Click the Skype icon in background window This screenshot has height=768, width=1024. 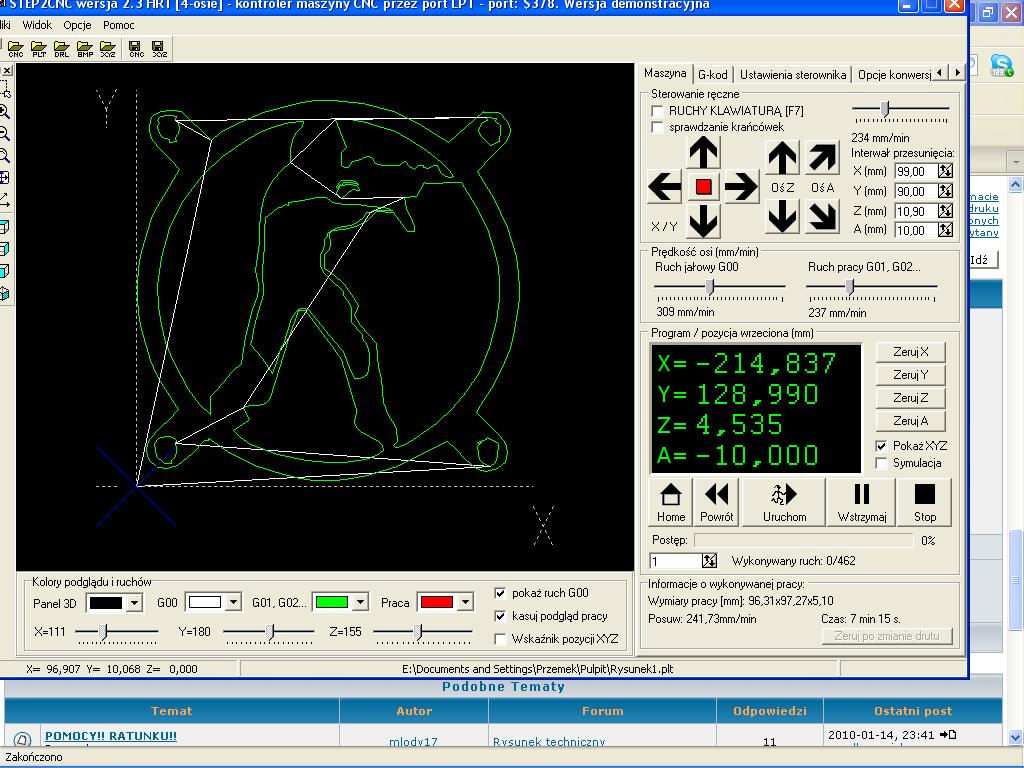pos(1000,65)
